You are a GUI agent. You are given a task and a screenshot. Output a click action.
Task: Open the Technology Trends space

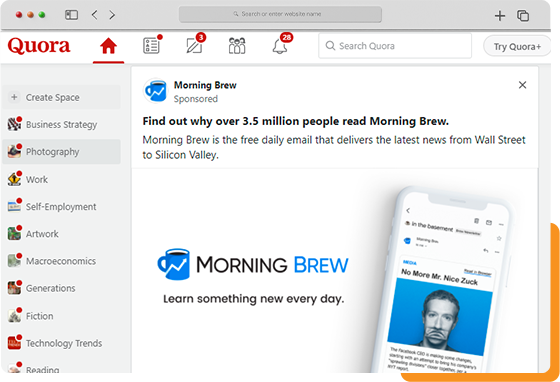click(61, 343)
